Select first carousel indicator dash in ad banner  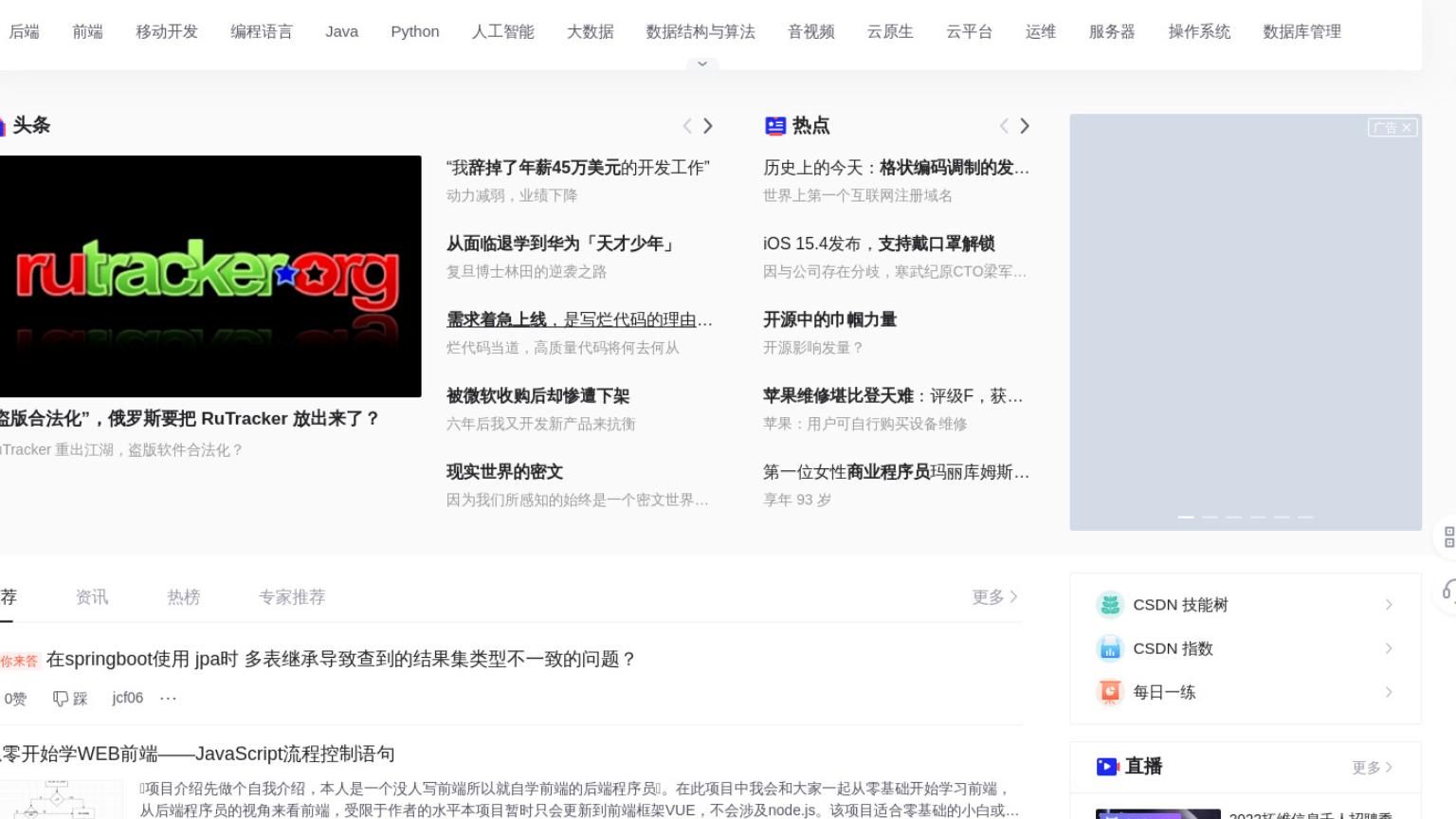[x=1186, y=517]
